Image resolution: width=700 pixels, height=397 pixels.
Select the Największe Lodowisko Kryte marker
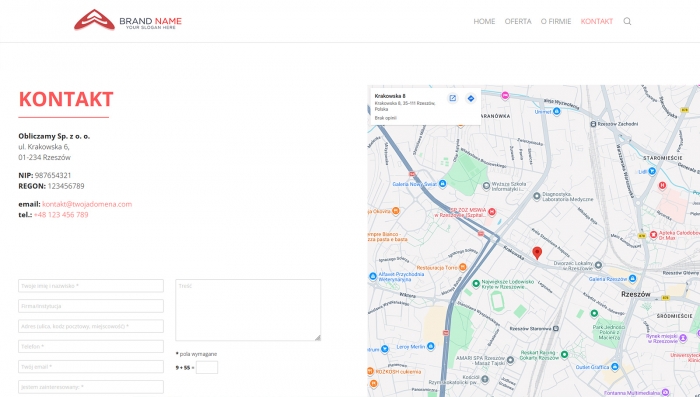(x=476, y=283)
